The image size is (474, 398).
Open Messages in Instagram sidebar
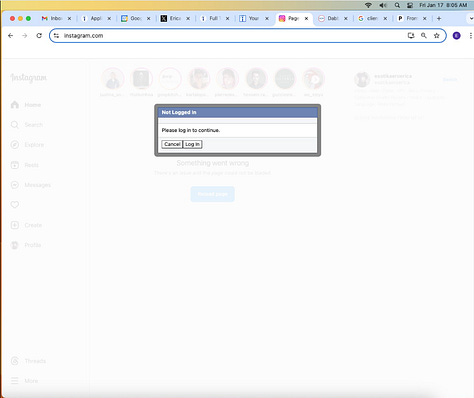[31, 185]
